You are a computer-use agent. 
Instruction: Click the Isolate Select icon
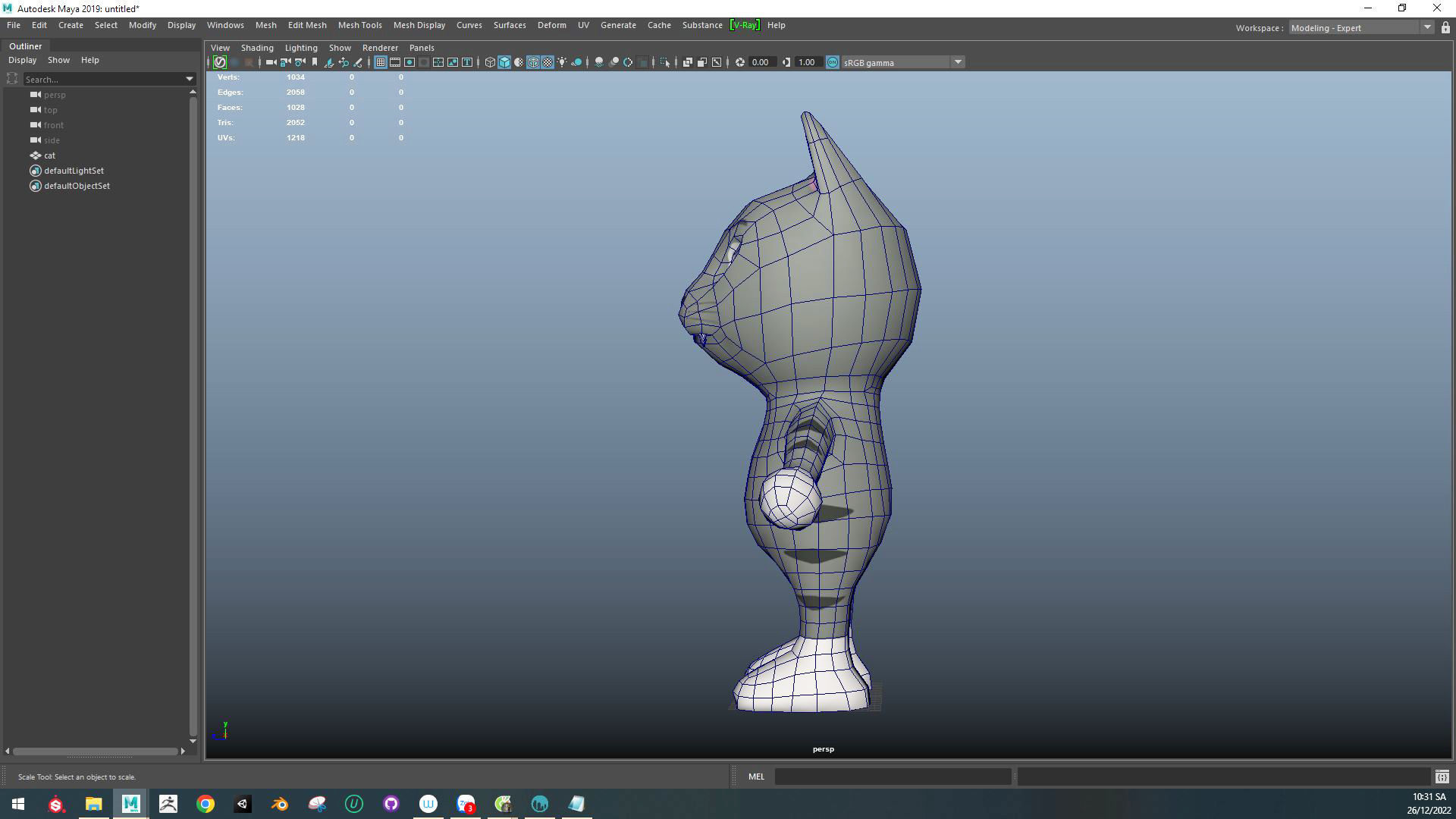[665, 62]
